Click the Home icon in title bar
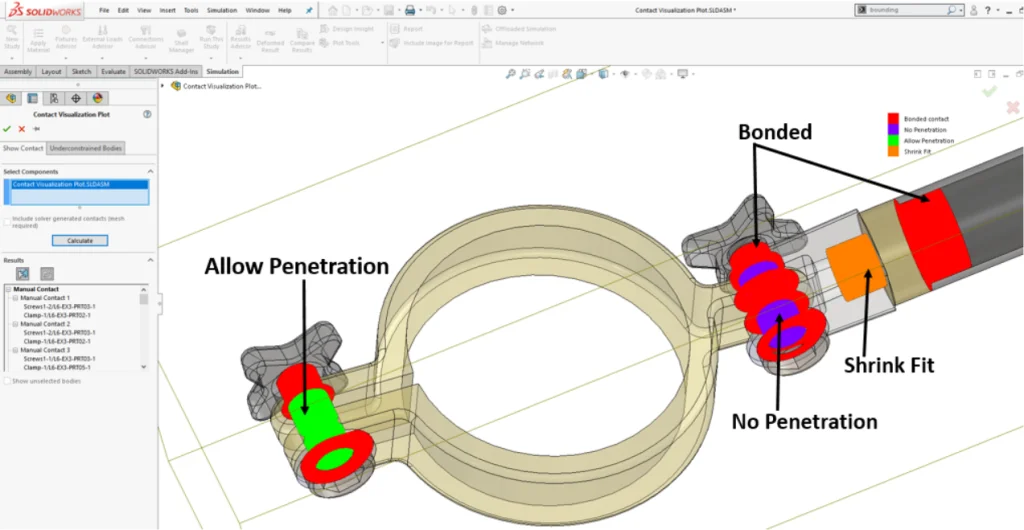Screen dimensions: 1024x530 (x=333, y=10)
